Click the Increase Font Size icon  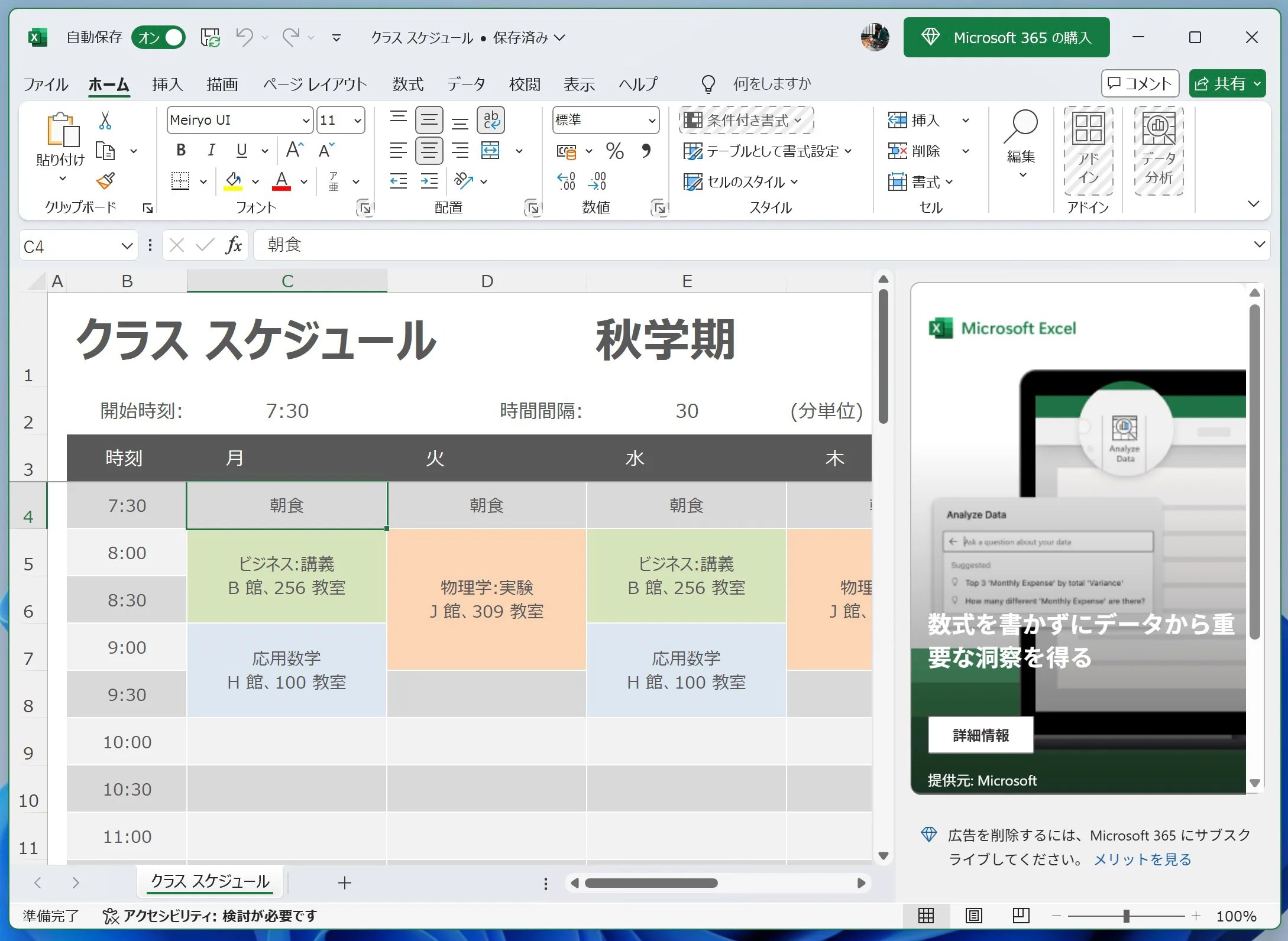point(294,150)
